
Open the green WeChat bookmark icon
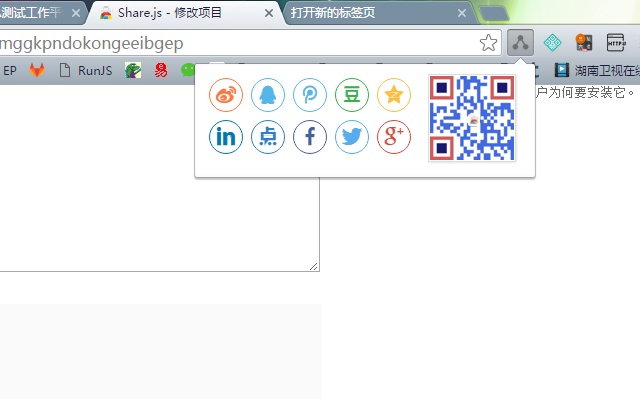(188, 70)
